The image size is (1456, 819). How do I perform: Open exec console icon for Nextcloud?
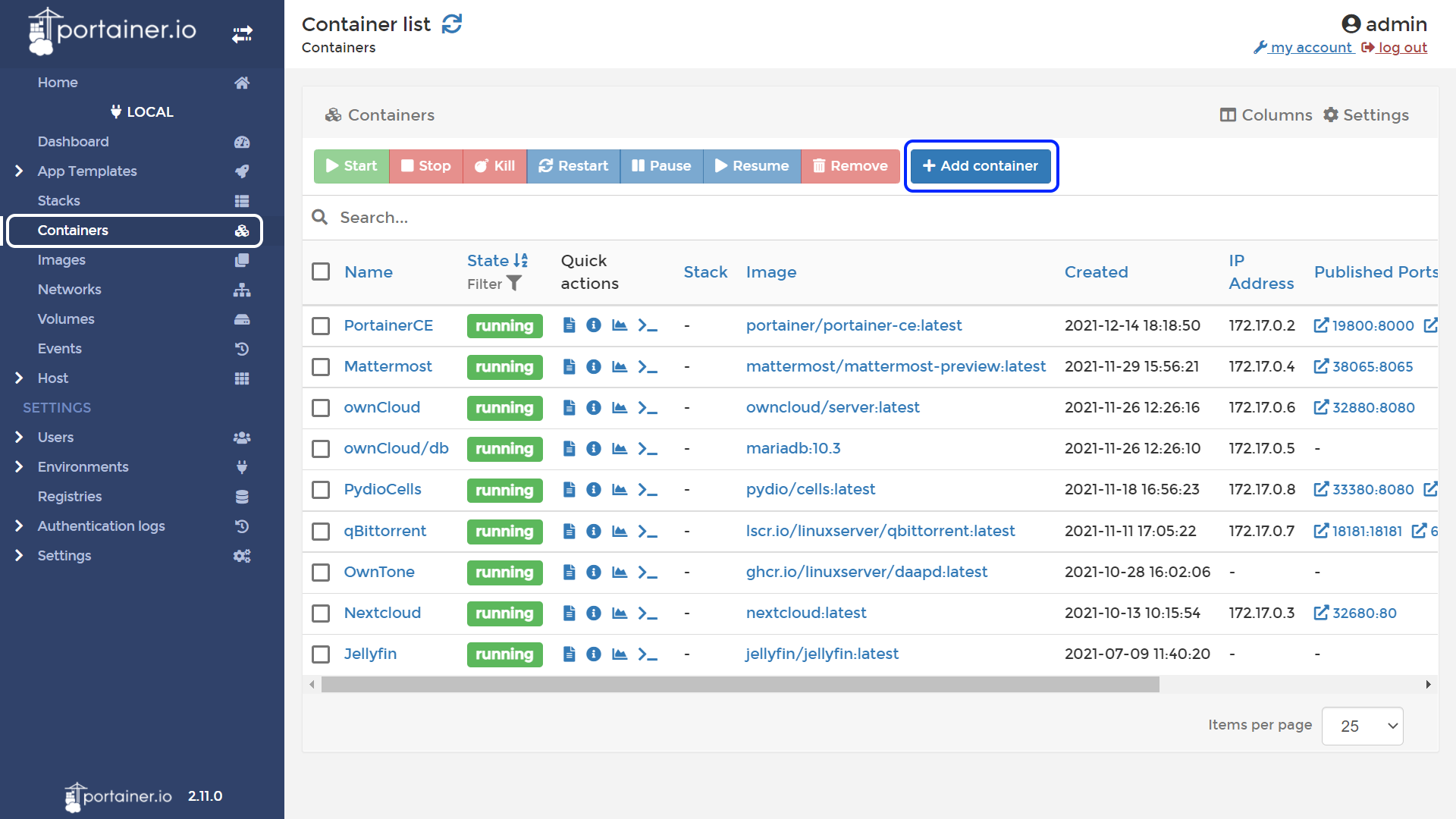(647, 613)
